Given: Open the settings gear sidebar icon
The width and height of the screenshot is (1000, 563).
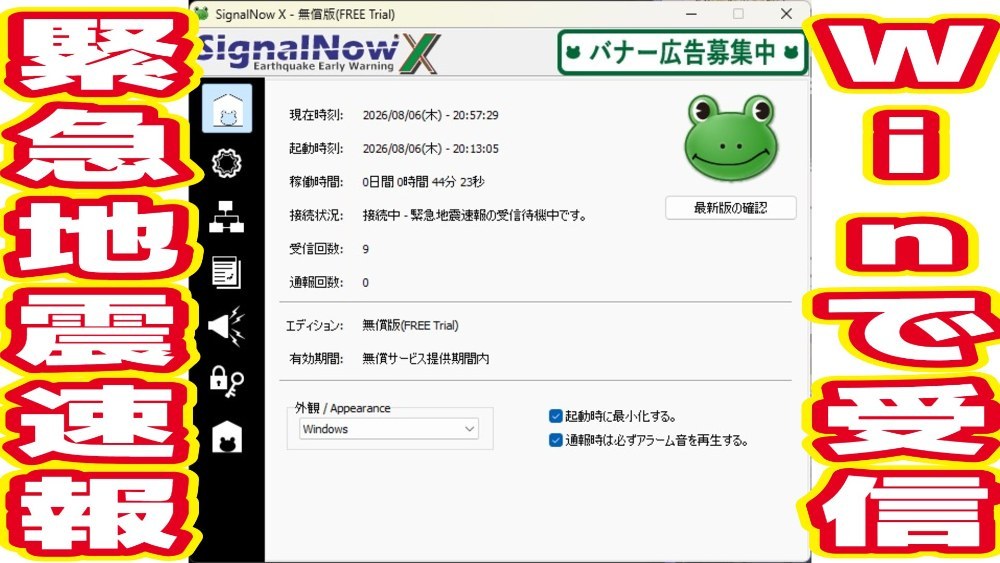Looking at the screenshot, I should click(227, 163).
